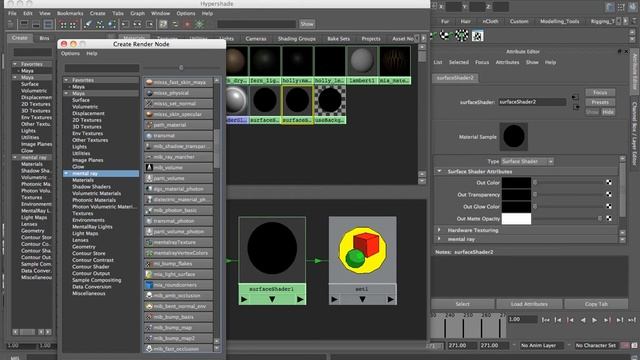Create a mi_bump_flakes node
Screen dimensions: 640x360
[178, 264]
